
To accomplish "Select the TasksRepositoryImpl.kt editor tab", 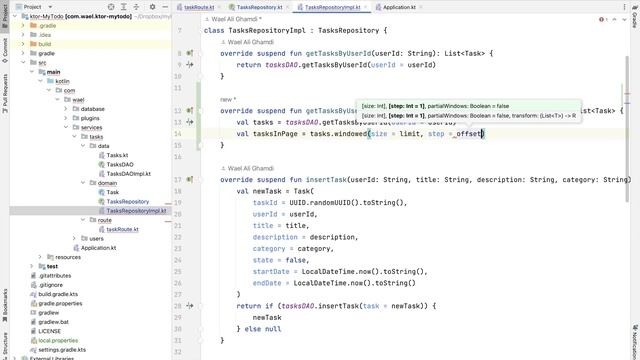I will tap(332, 7).
